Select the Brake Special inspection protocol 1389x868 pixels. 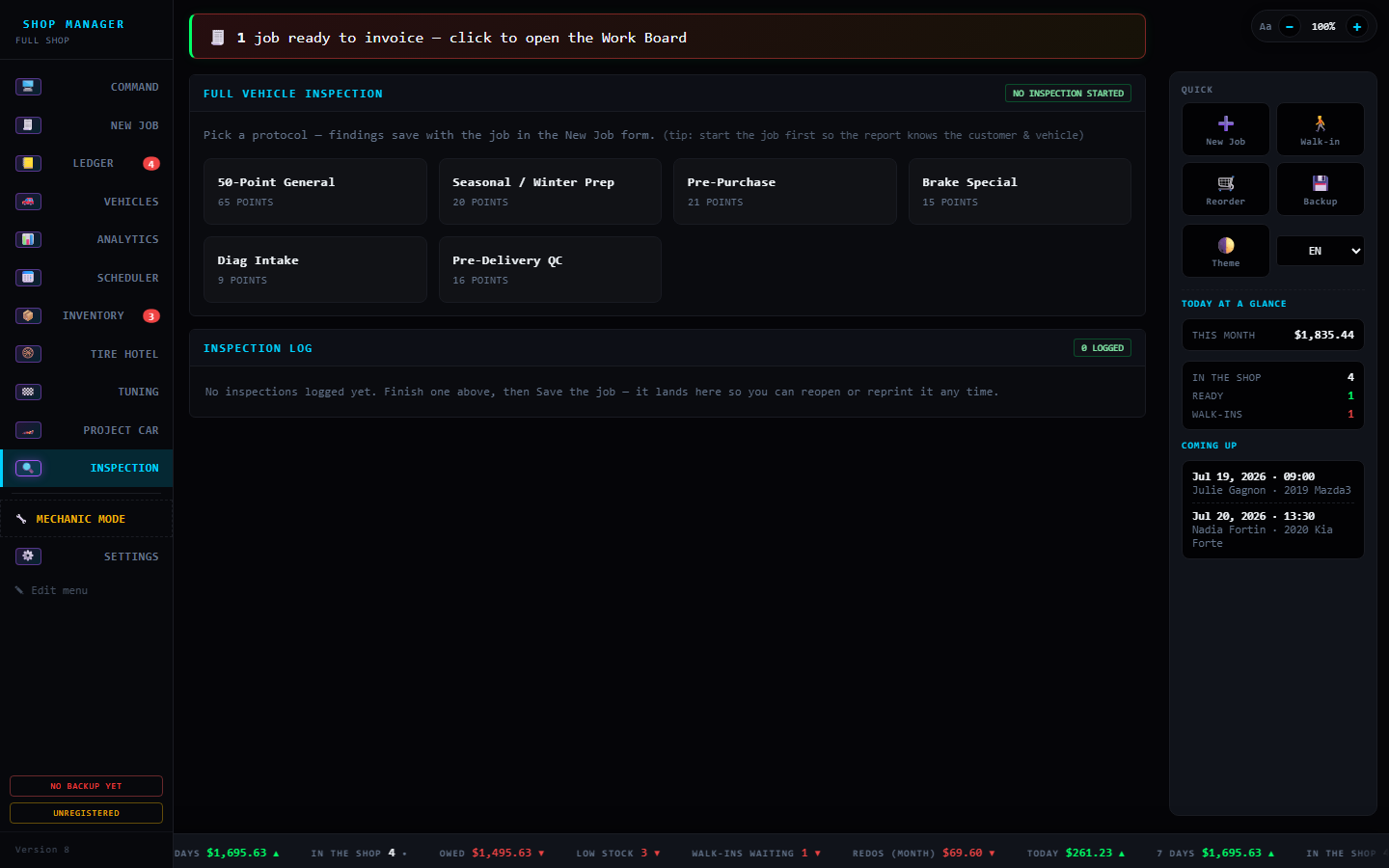coord(1020,192)
